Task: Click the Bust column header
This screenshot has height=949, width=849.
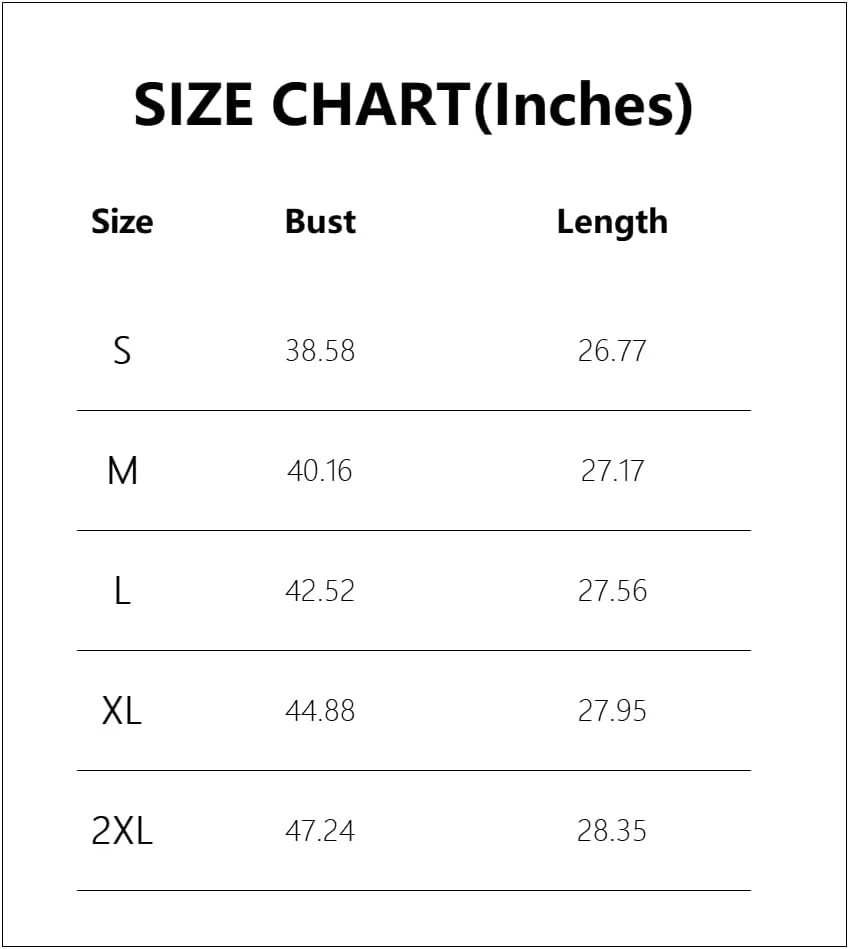Action: [x=320, y=221]
